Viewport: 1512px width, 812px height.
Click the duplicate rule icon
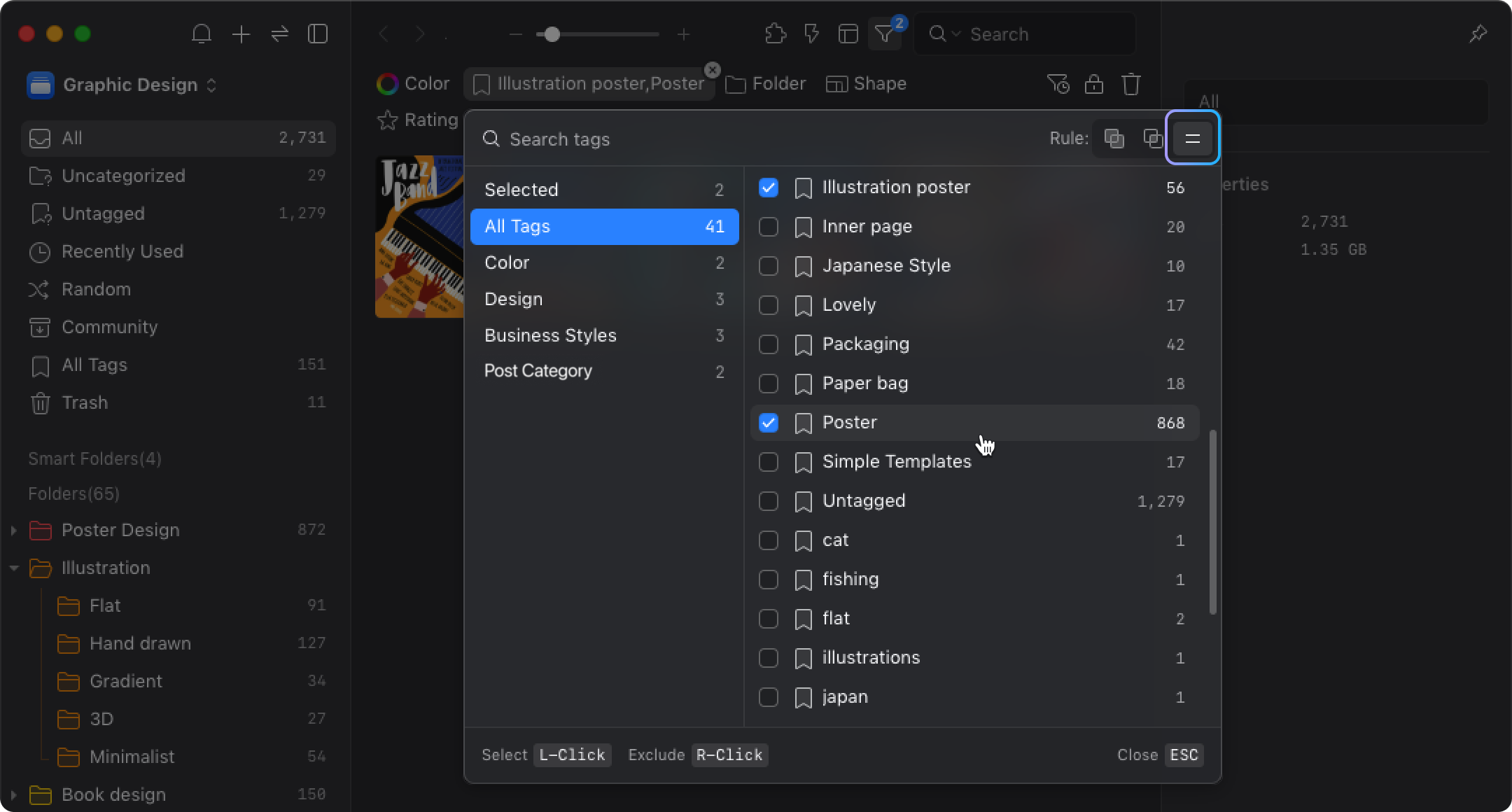[x=1152, y=139]
